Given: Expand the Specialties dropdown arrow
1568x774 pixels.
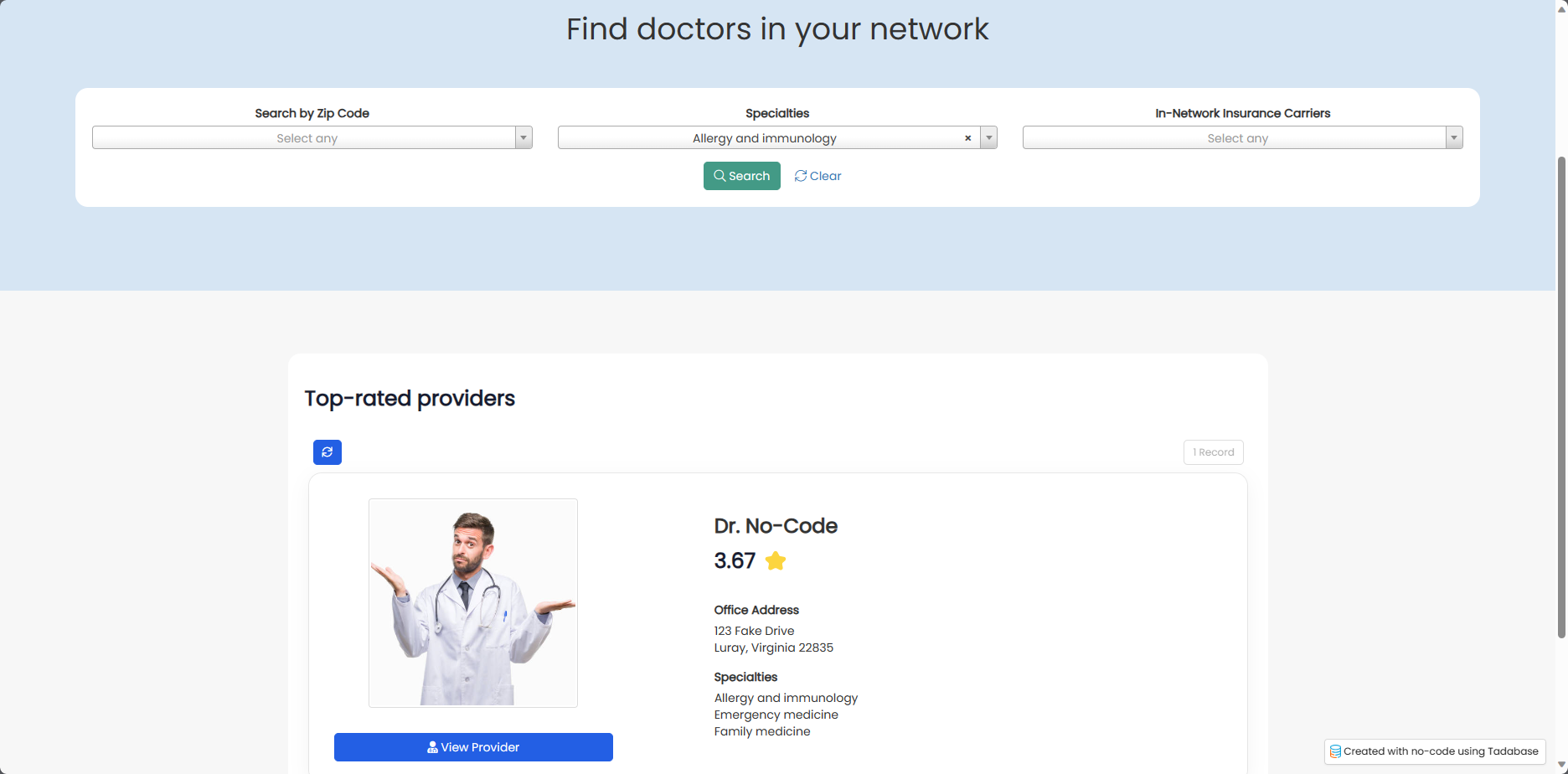Looking at the screenshot, I should click(x=988, y=138).
